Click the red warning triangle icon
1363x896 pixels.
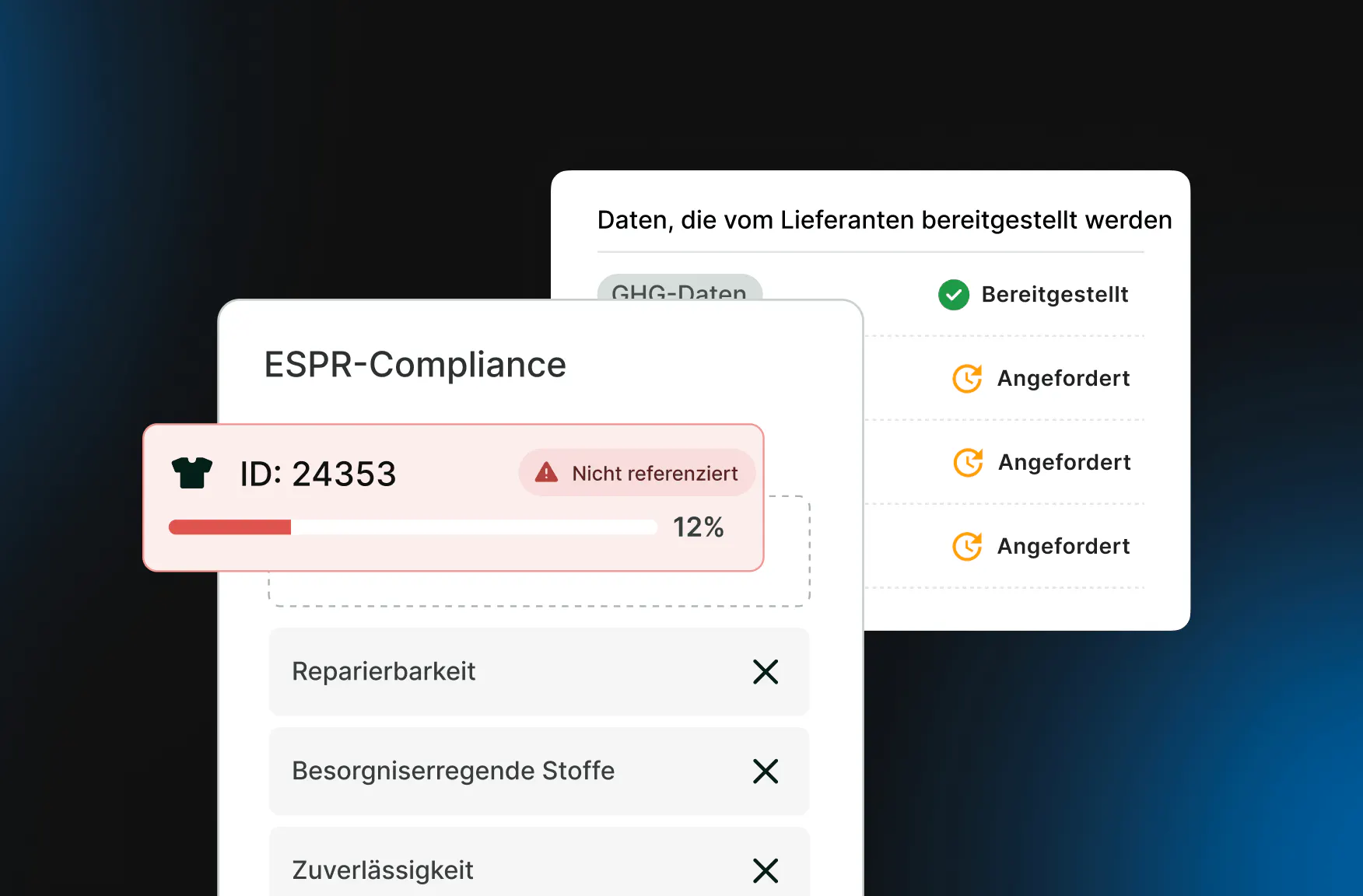point(546,472)
